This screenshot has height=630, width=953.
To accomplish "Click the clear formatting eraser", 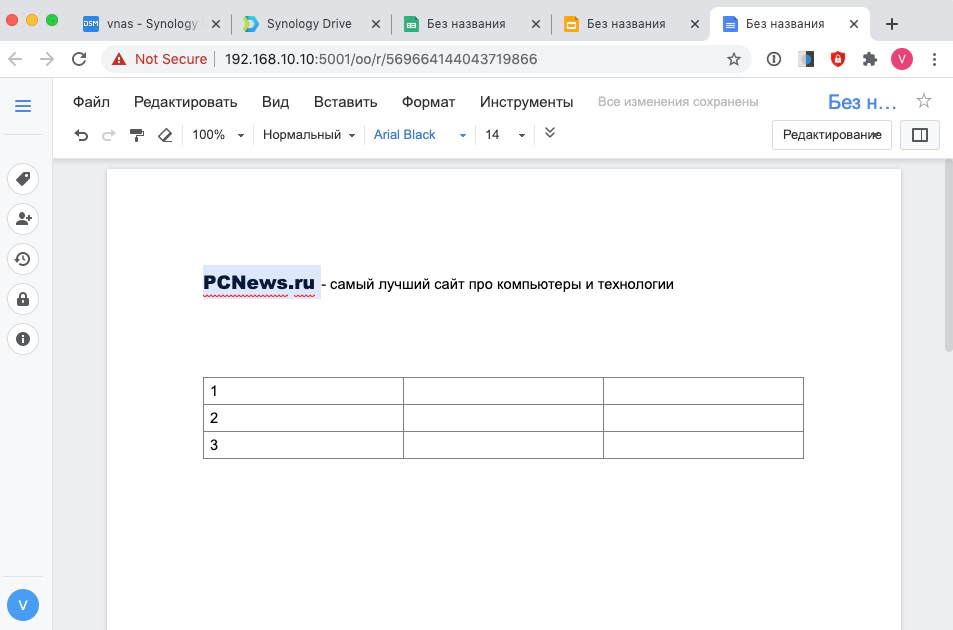I will (166, 135).
